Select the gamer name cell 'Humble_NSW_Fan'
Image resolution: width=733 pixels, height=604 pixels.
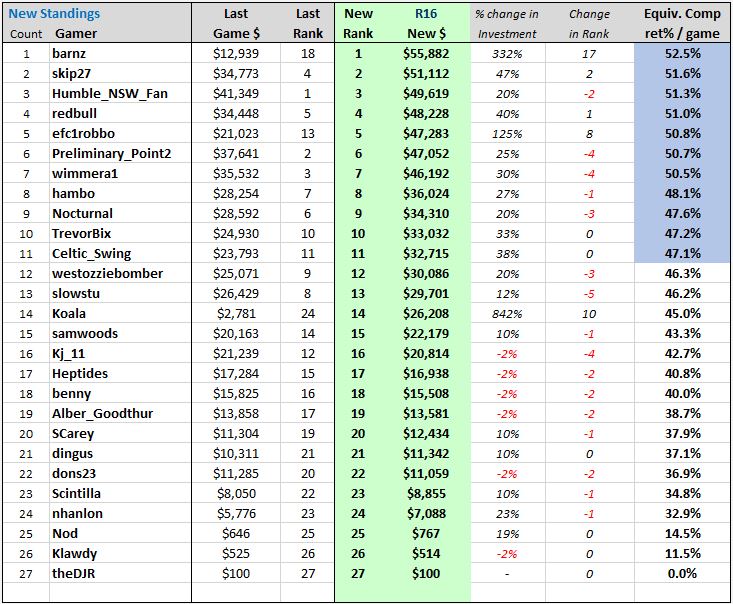110,93
